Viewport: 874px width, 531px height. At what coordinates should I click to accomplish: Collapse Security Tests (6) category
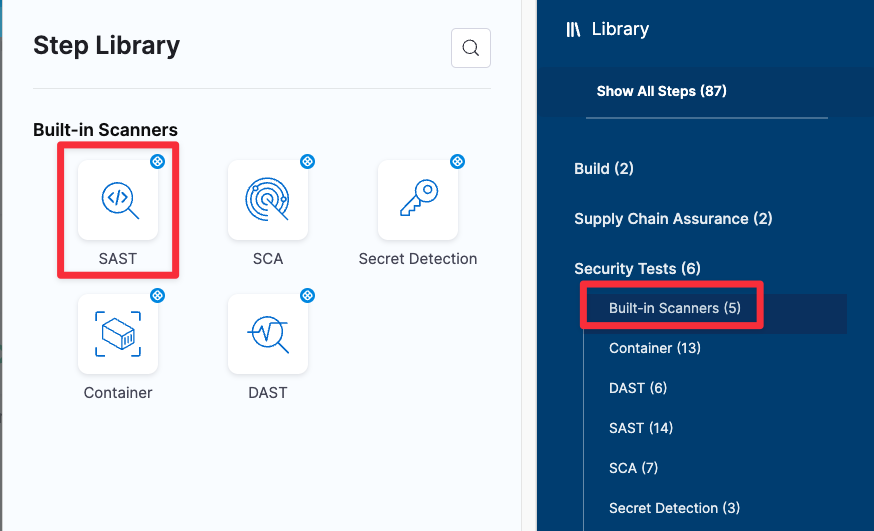click(x=637, y=268)
